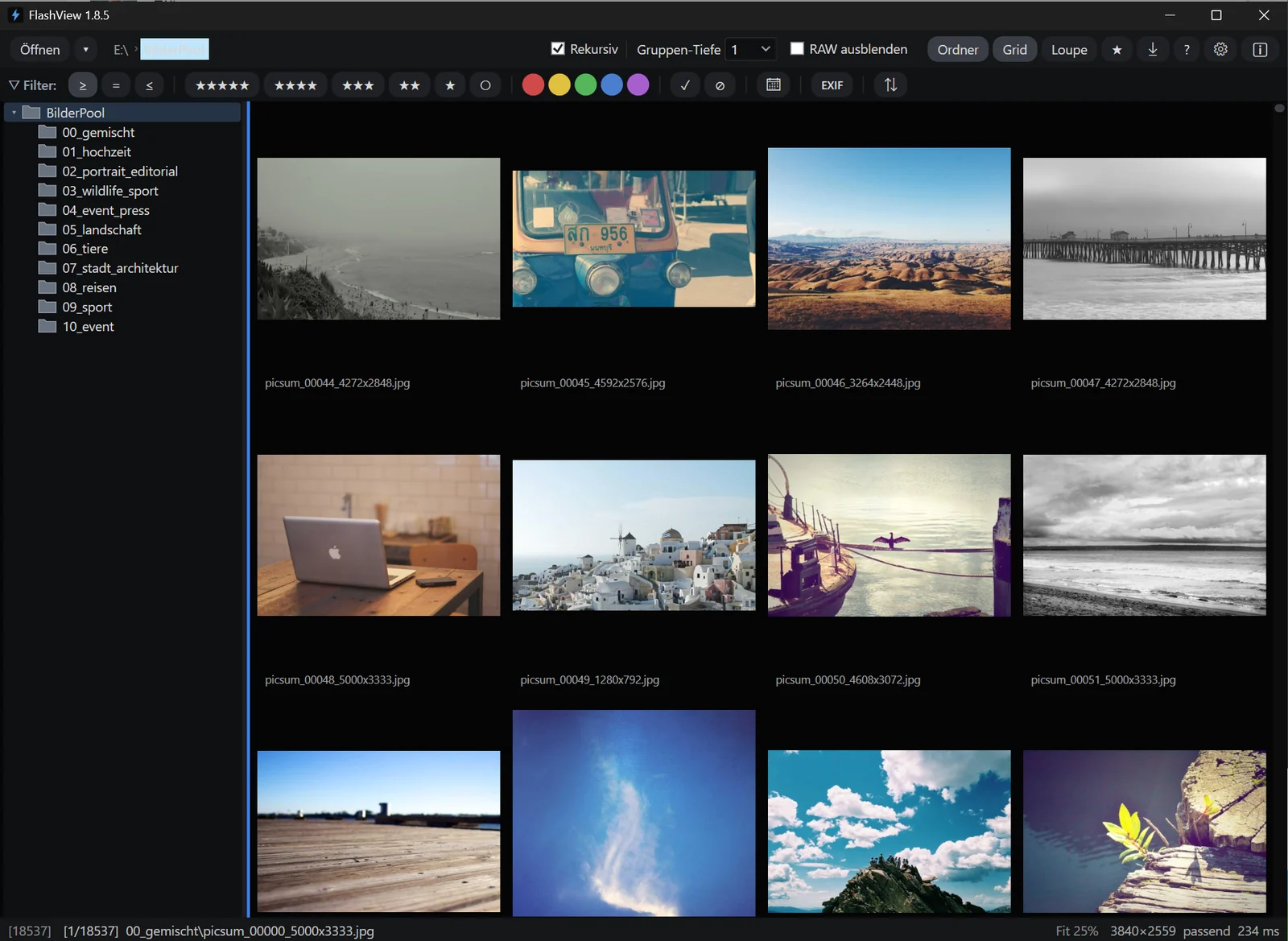Screen dimensions: 1288x941
Task: Open folder 07_stadt_architektur
Action: (x=120, y=268)
